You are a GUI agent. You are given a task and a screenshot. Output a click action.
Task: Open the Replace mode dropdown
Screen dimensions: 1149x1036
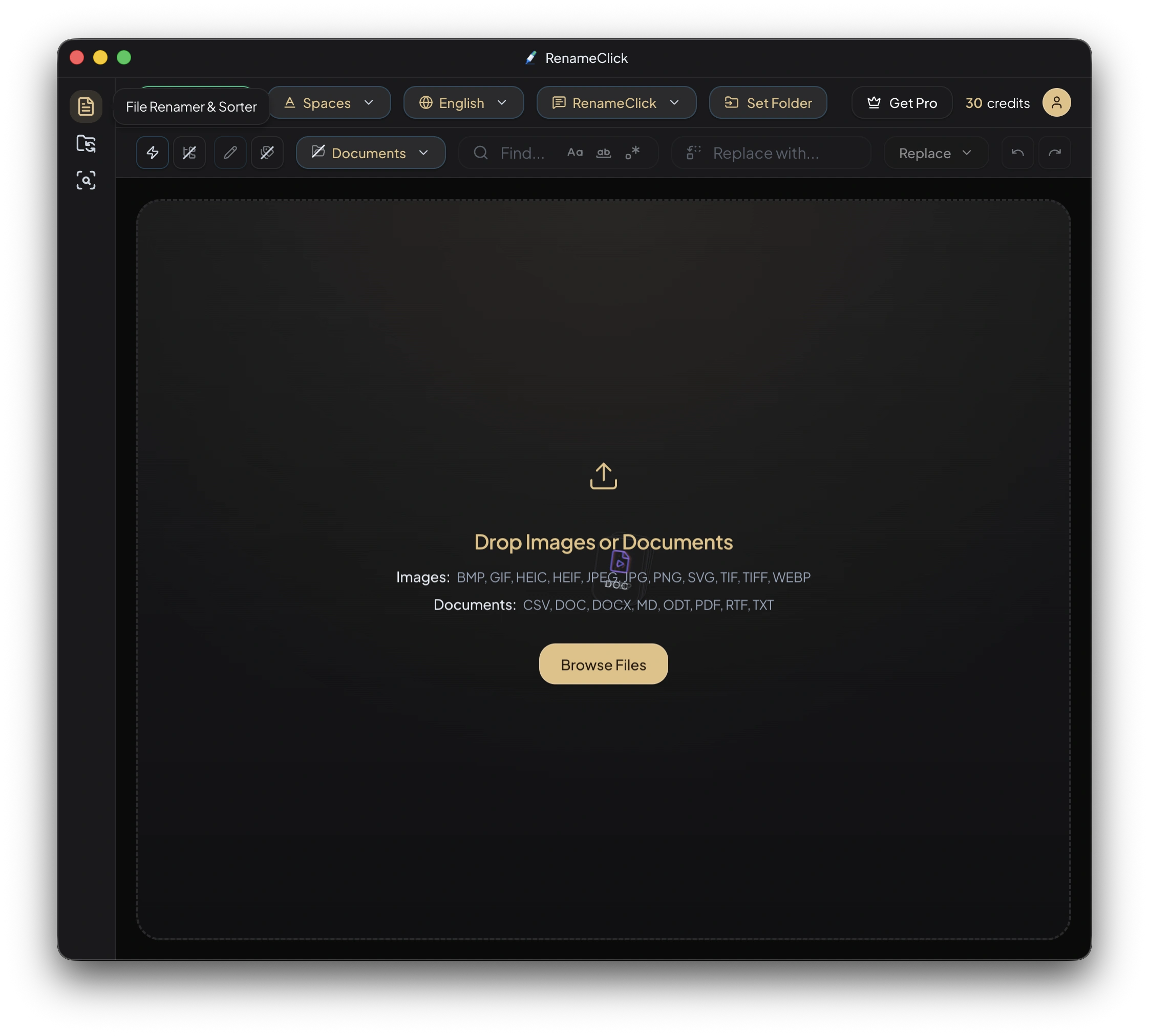click(x=935, y=153)
